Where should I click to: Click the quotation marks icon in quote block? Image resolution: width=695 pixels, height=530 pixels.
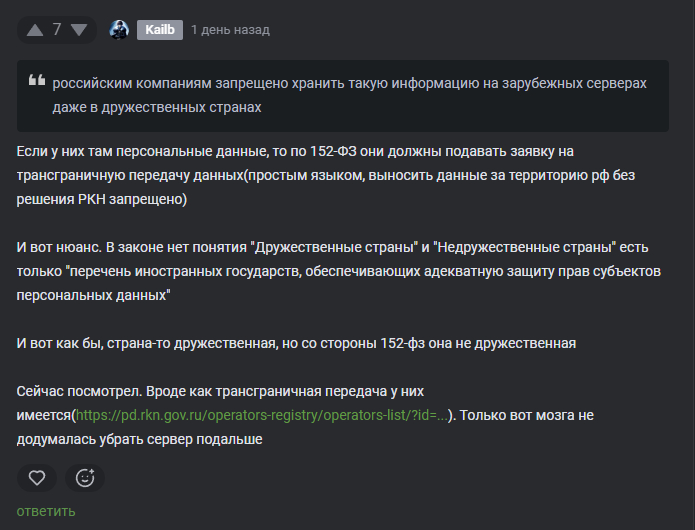pos(37,80)
